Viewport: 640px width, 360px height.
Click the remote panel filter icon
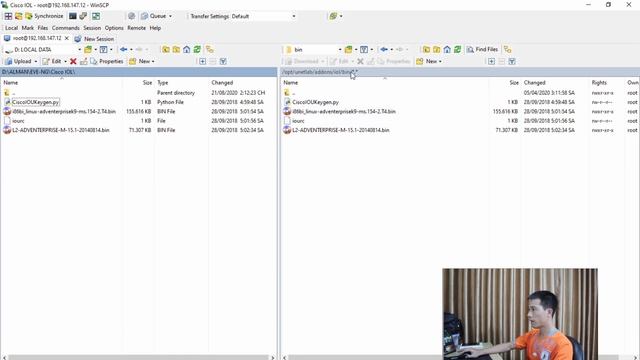point(364,49)
